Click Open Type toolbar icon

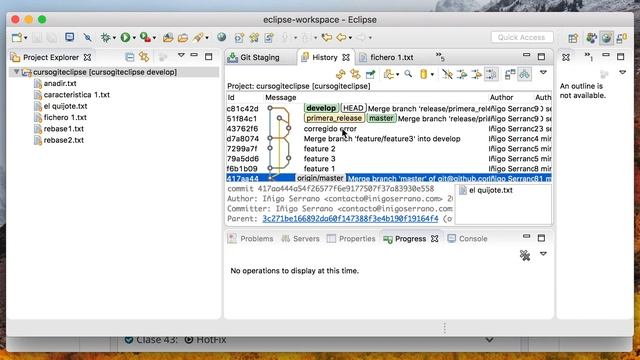point(168,38)
